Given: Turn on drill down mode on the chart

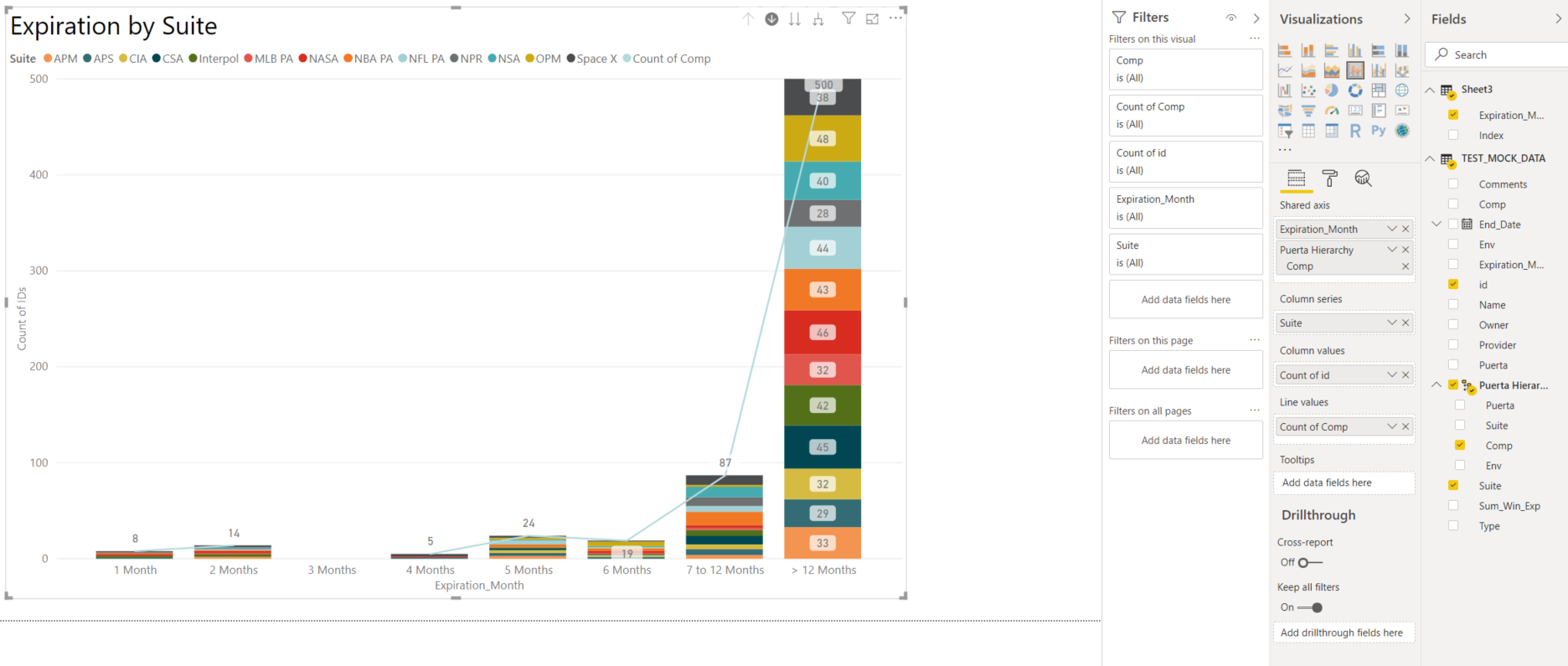Looking at the screenshot, I should 771,19.
